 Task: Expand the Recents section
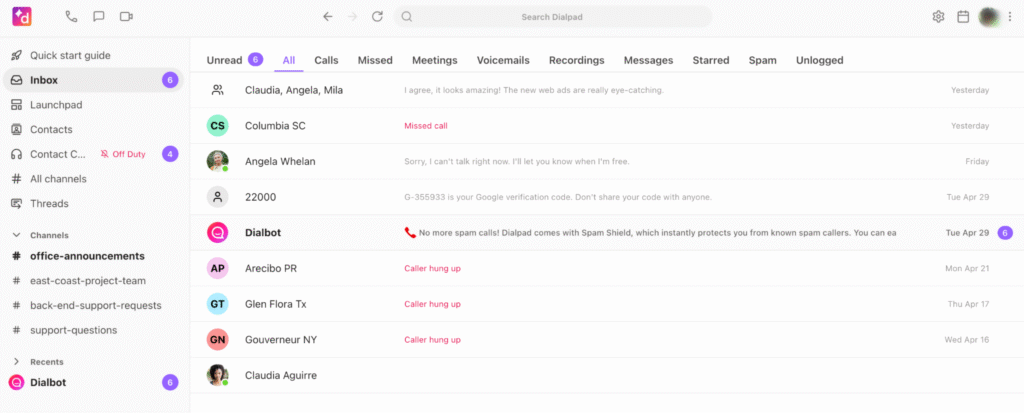(x=16, y=361)
